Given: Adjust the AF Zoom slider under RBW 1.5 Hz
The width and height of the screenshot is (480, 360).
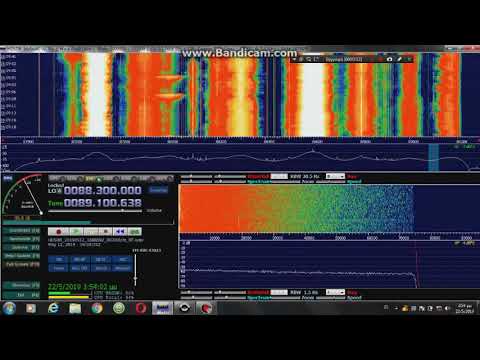Looking at the screenshot, I should tap(286, 297).
